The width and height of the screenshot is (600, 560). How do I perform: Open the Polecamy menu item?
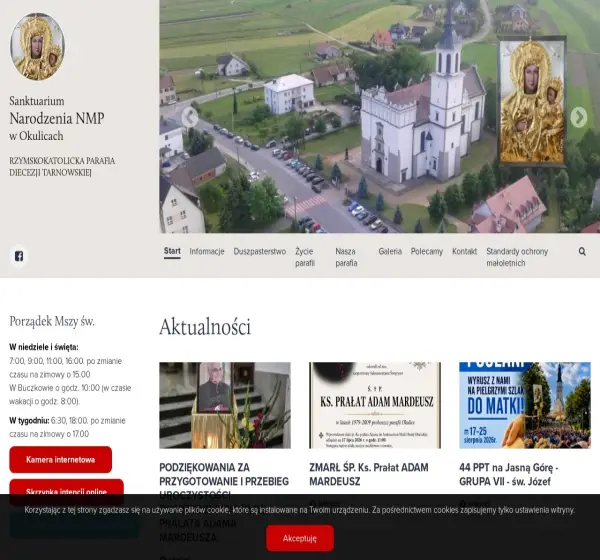[427, 251]
